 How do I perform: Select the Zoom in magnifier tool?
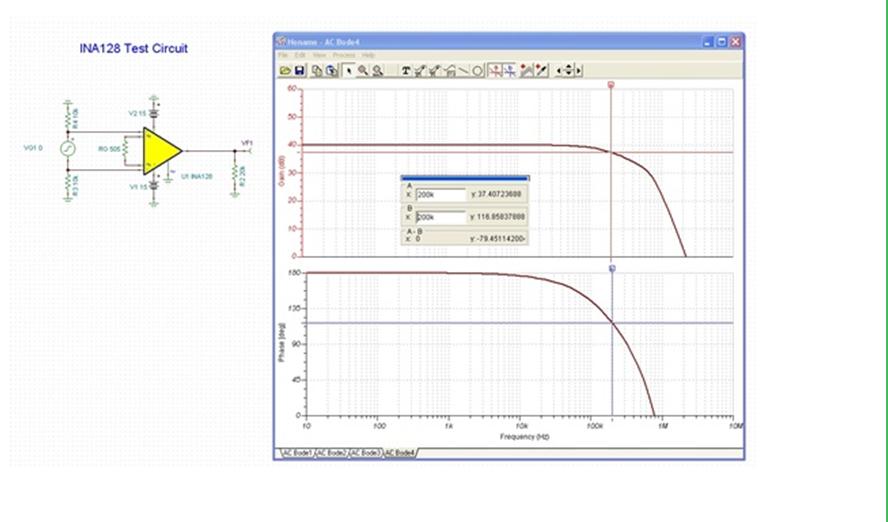363,71
